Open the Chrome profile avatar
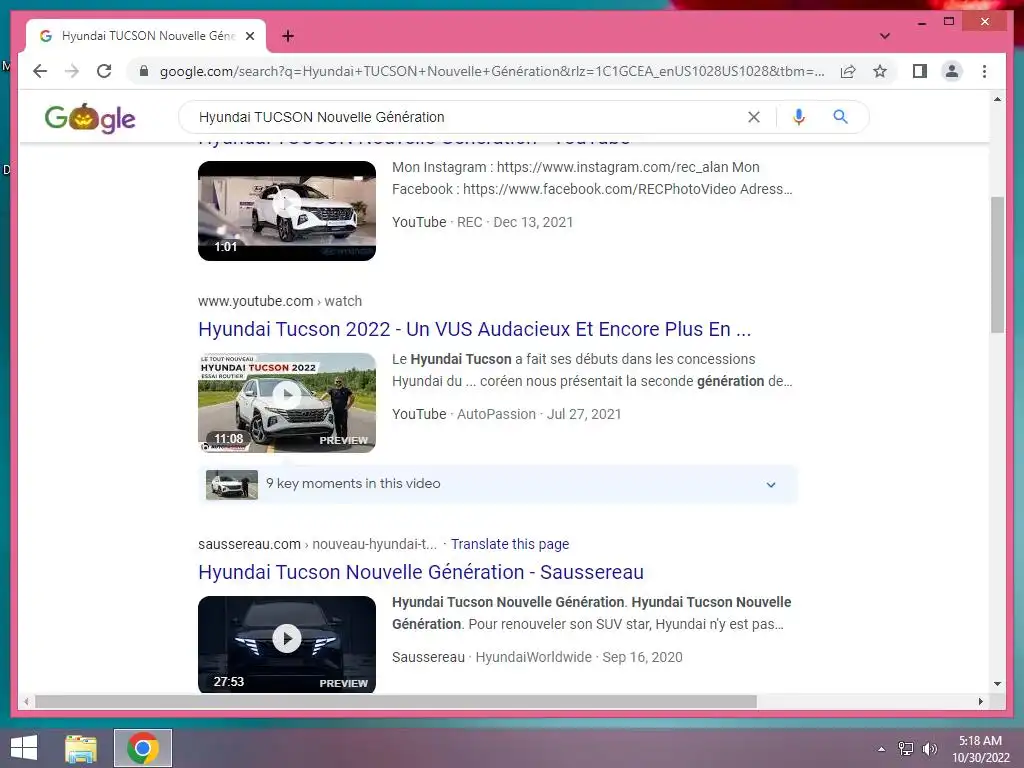 (952, 71)
